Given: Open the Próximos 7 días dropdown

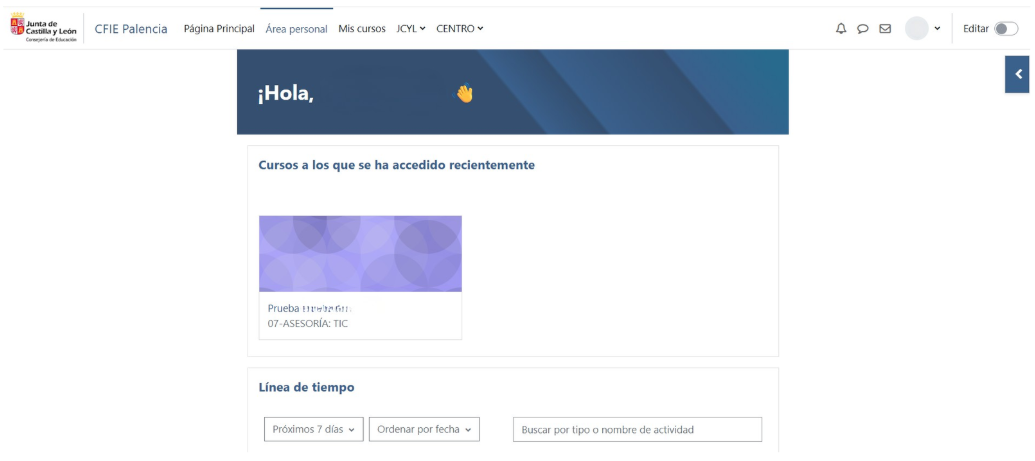Looking at the screenshot, I should (314, 429).
